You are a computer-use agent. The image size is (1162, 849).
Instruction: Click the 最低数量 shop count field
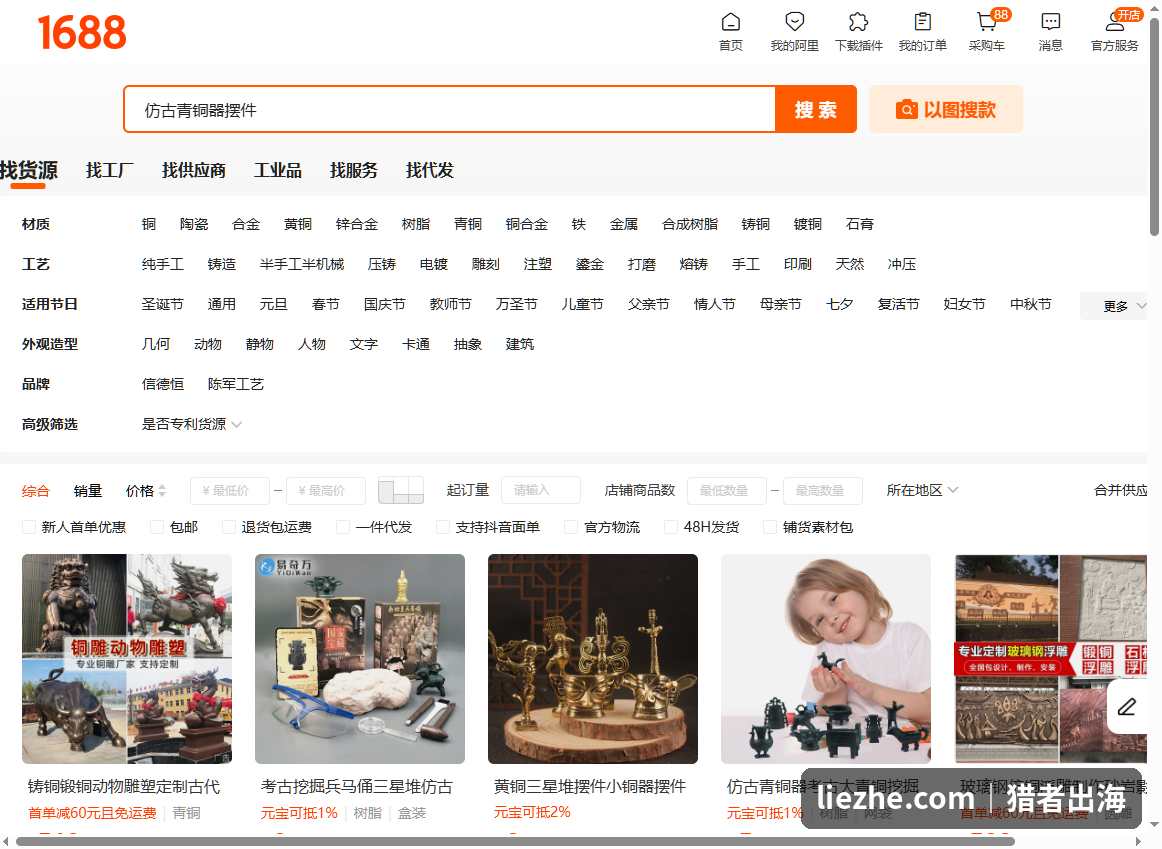[727, 490]
